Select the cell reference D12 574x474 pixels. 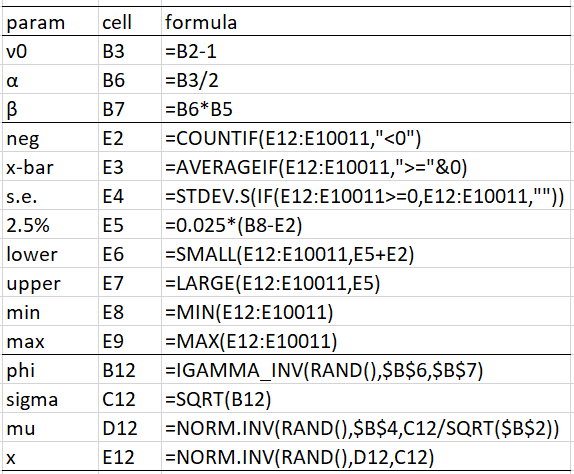[x=130, y=428]
